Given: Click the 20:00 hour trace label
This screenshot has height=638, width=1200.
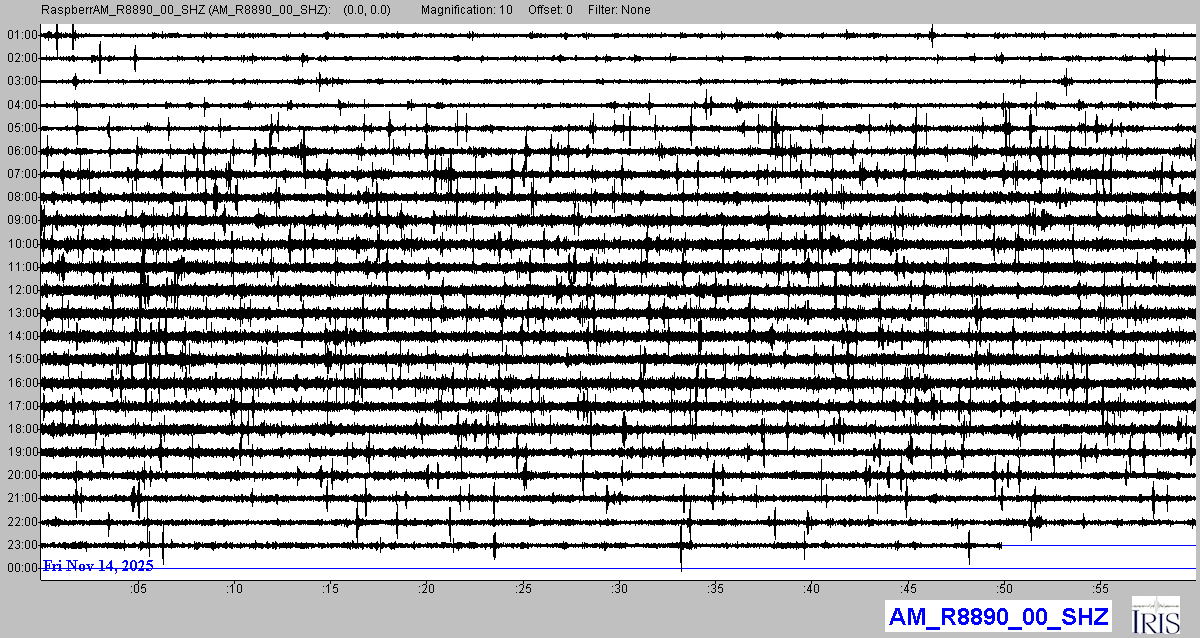Looking at the screenshot, I should [22, 475].
